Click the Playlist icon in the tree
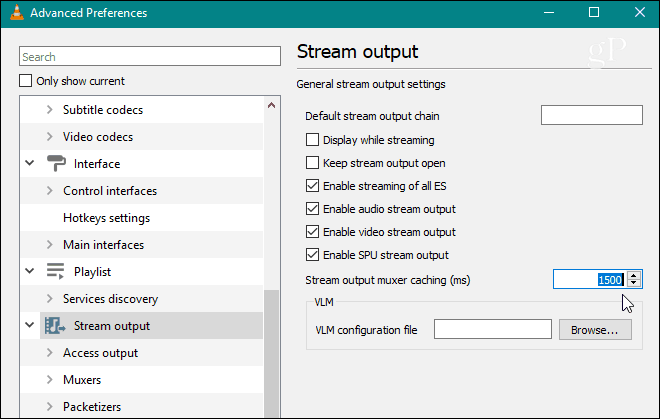Viewport: 660px width, 419px height. coord(55,272)
